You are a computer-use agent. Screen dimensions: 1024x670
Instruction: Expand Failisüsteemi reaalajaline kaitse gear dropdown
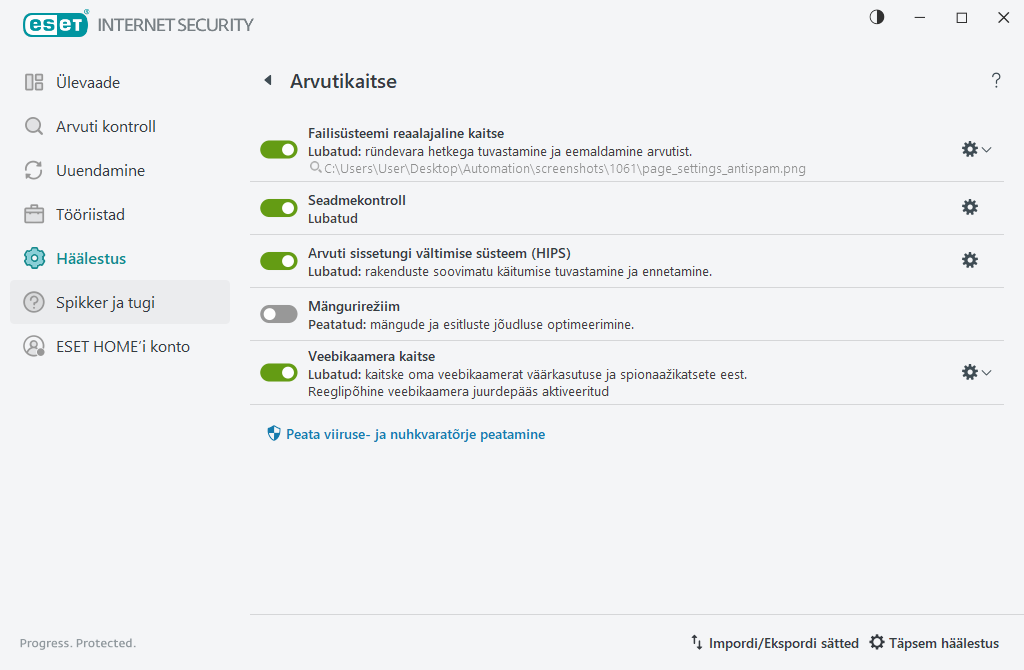(976, 149)
